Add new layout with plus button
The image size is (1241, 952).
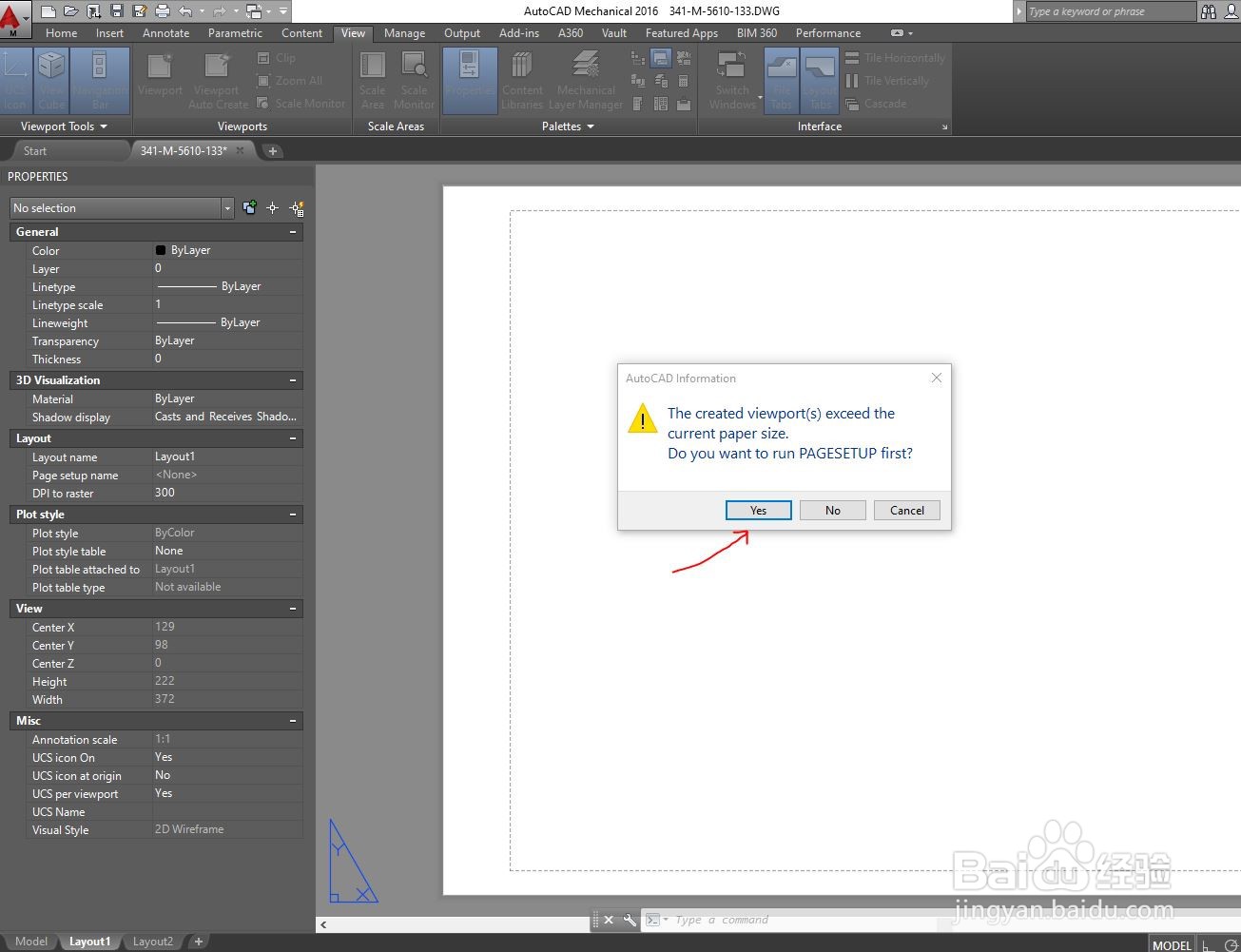[x=198, y=942]
